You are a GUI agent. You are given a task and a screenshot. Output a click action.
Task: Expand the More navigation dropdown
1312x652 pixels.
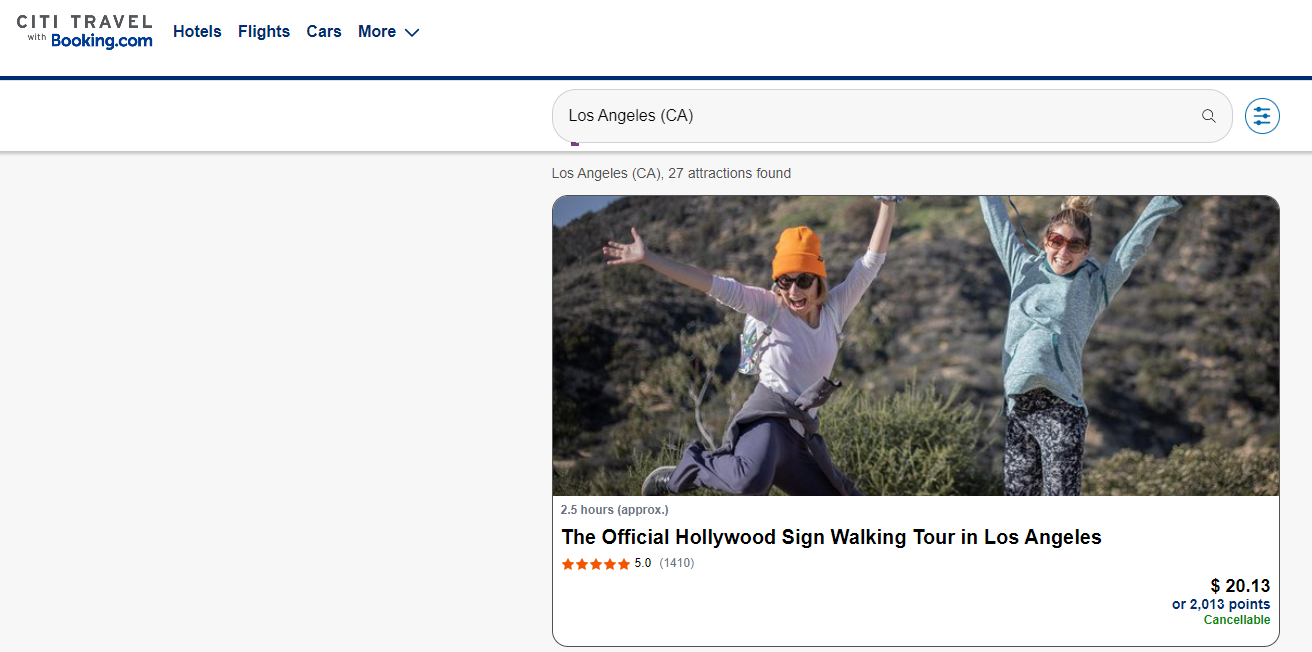(x=388, y=31)
